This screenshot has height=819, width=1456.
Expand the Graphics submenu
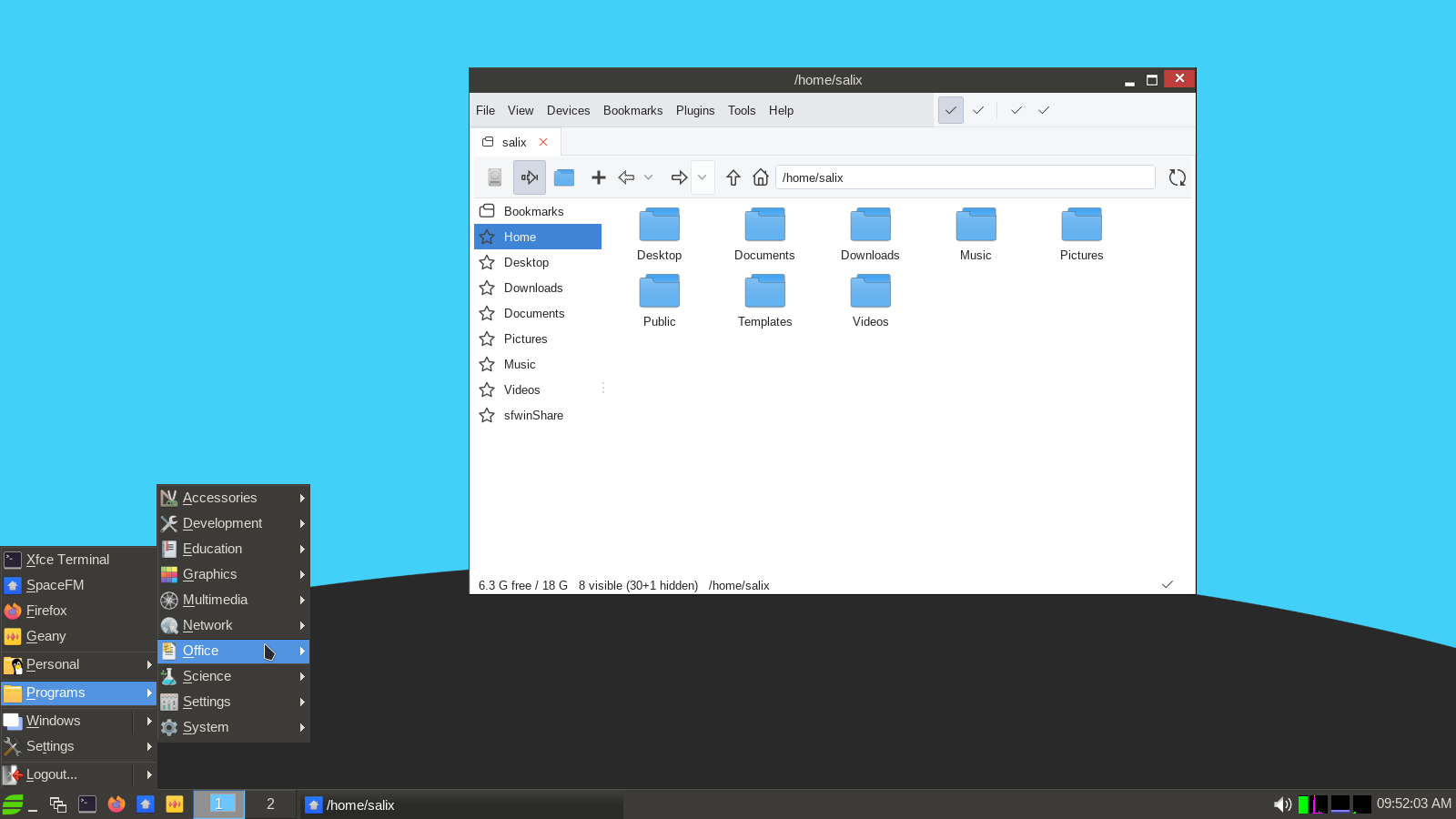[234, 574]
